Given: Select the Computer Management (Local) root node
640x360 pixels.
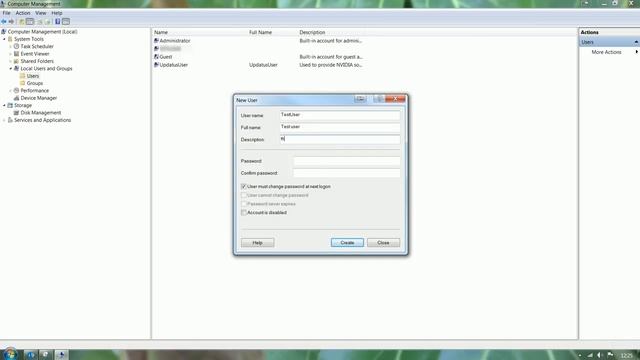Looking at the screenshot, I should [x=42, y=31].
